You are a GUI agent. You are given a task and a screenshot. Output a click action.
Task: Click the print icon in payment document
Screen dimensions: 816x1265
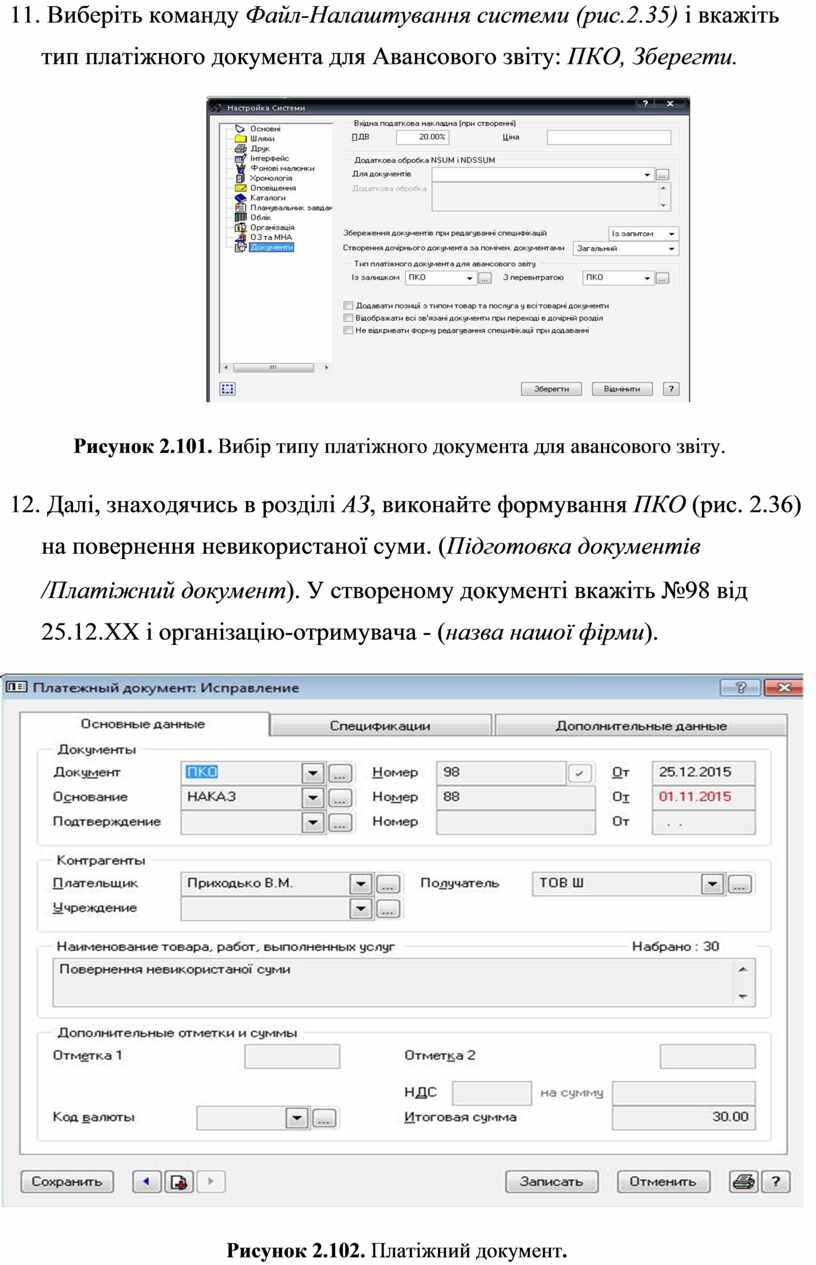[x=743, y=1181]
